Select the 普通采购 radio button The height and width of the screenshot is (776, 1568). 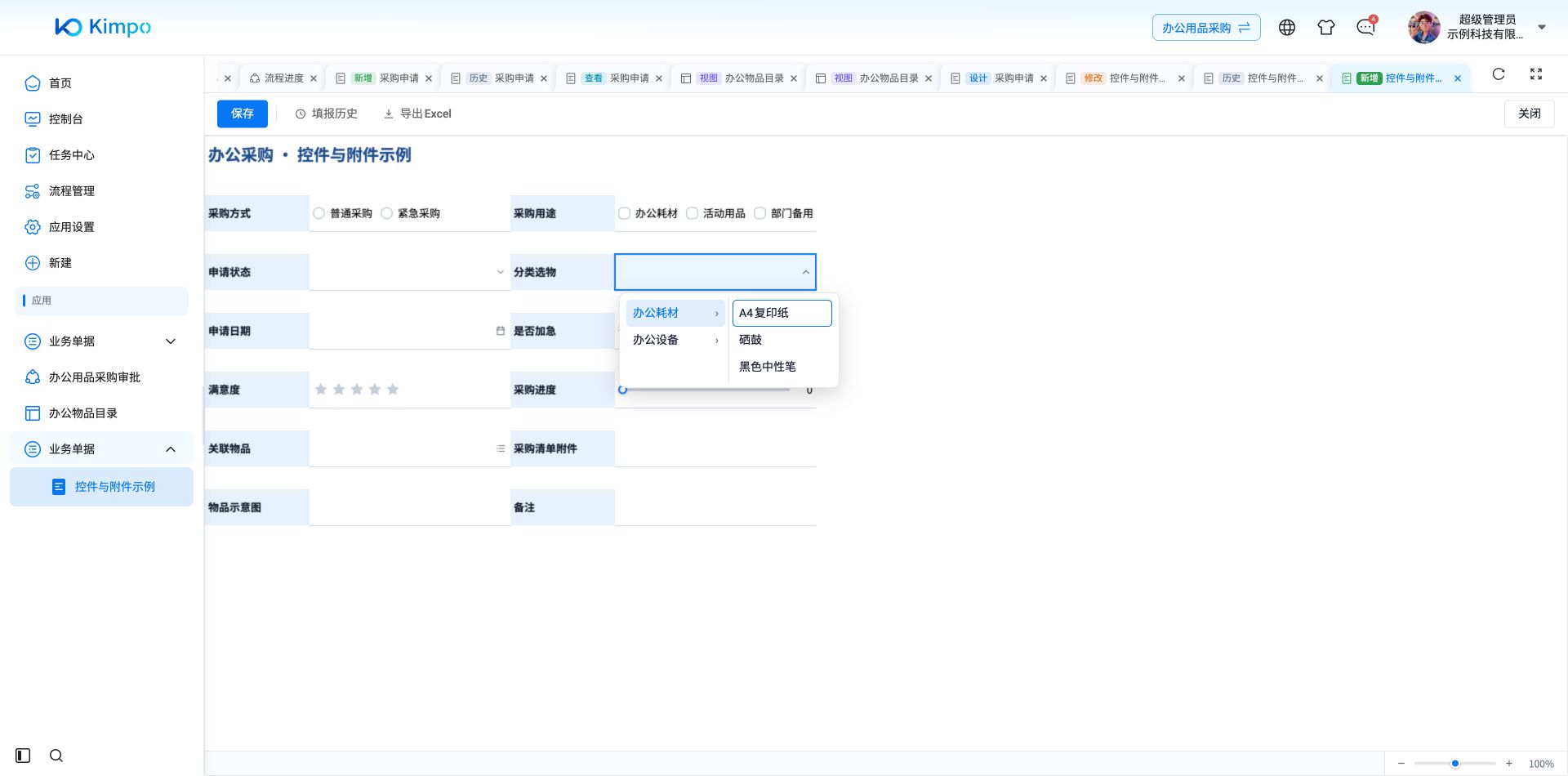[x=319, y=213]
